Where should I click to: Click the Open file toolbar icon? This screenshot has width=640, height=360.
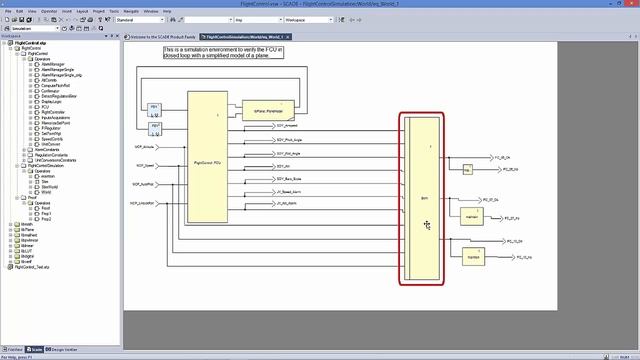pos(14,20)
